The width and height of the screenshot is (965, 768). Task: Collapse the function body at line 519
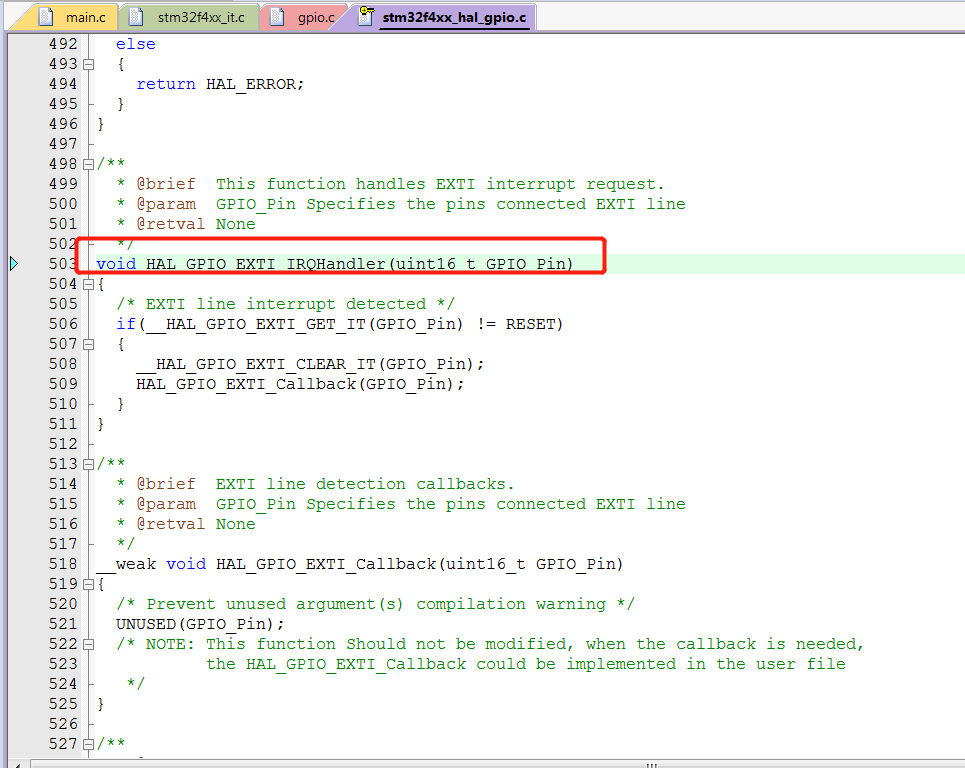(89, 584)
